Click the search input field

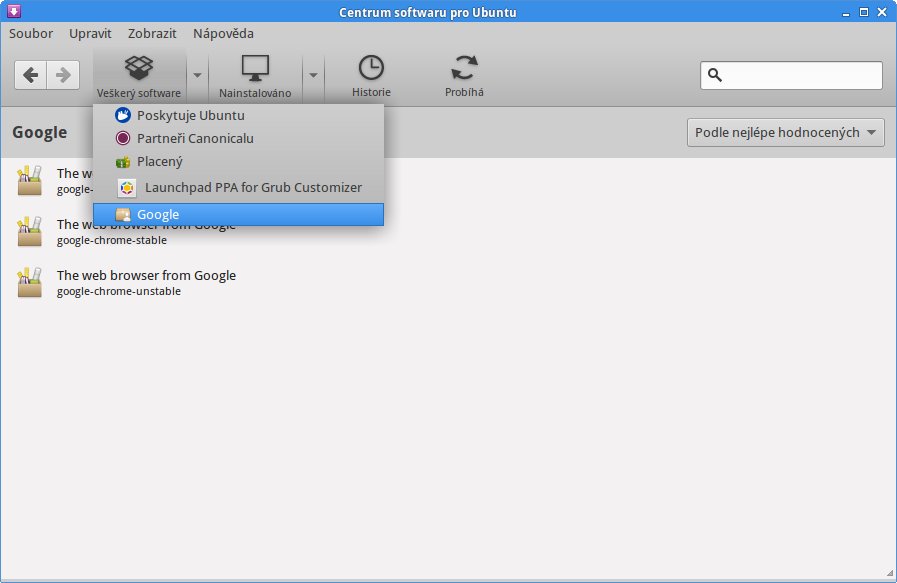click(x=791, y=75)
